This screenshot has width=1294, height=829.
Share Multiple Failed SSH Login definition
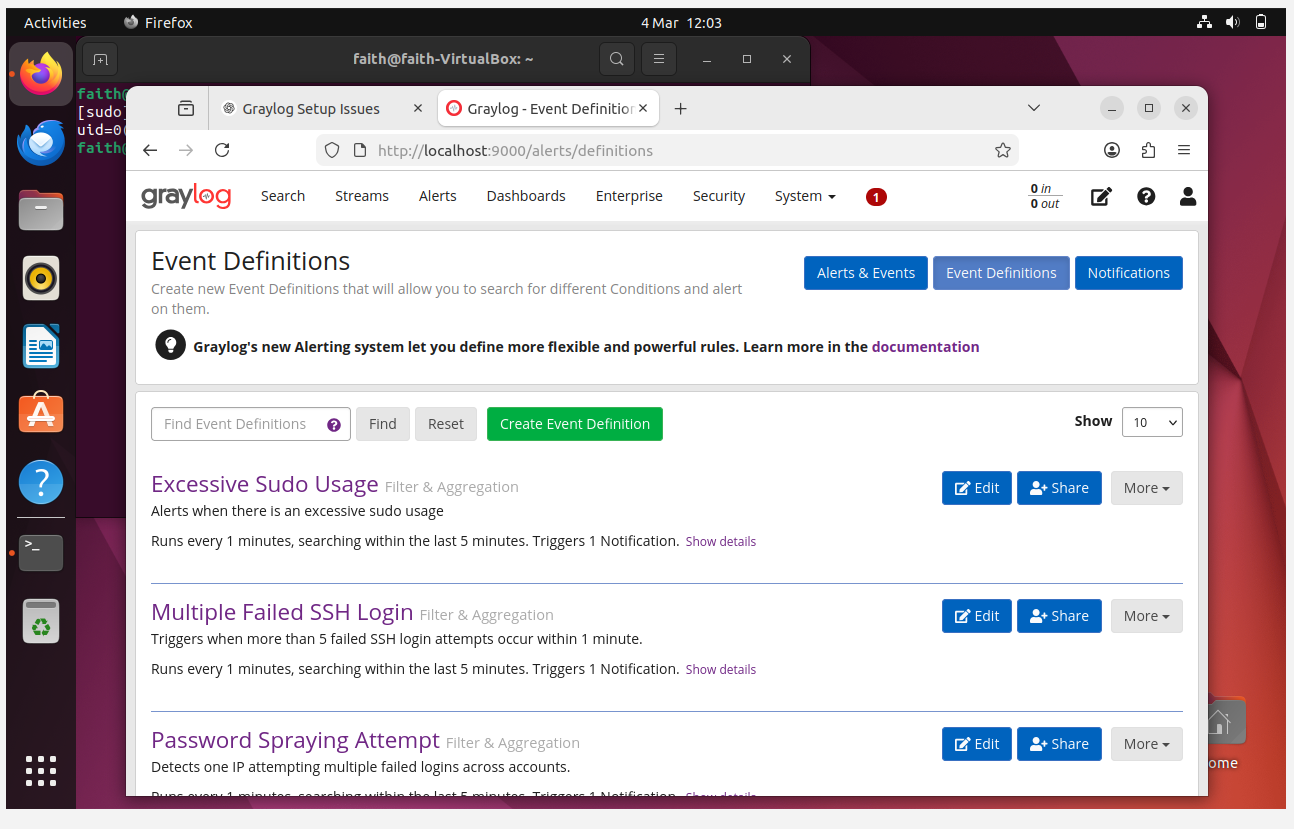pos(1059,616)
